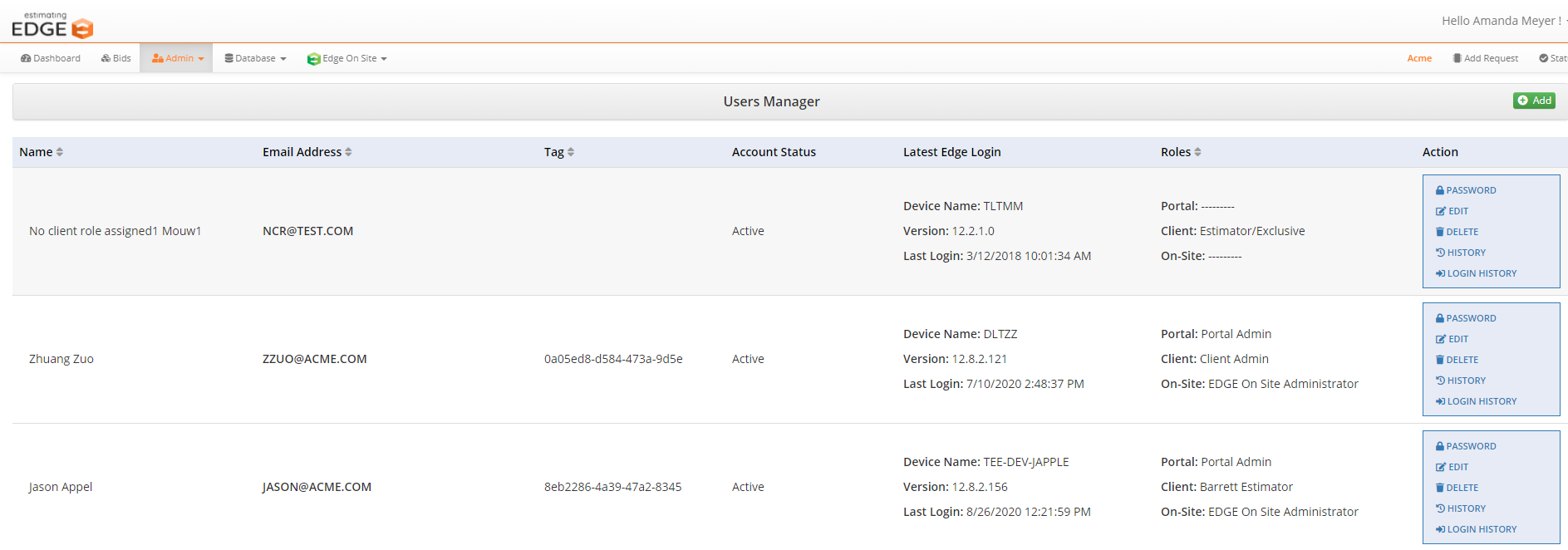
Task: Click the Edge On Site green cube icon
Action: coord(313,59)
